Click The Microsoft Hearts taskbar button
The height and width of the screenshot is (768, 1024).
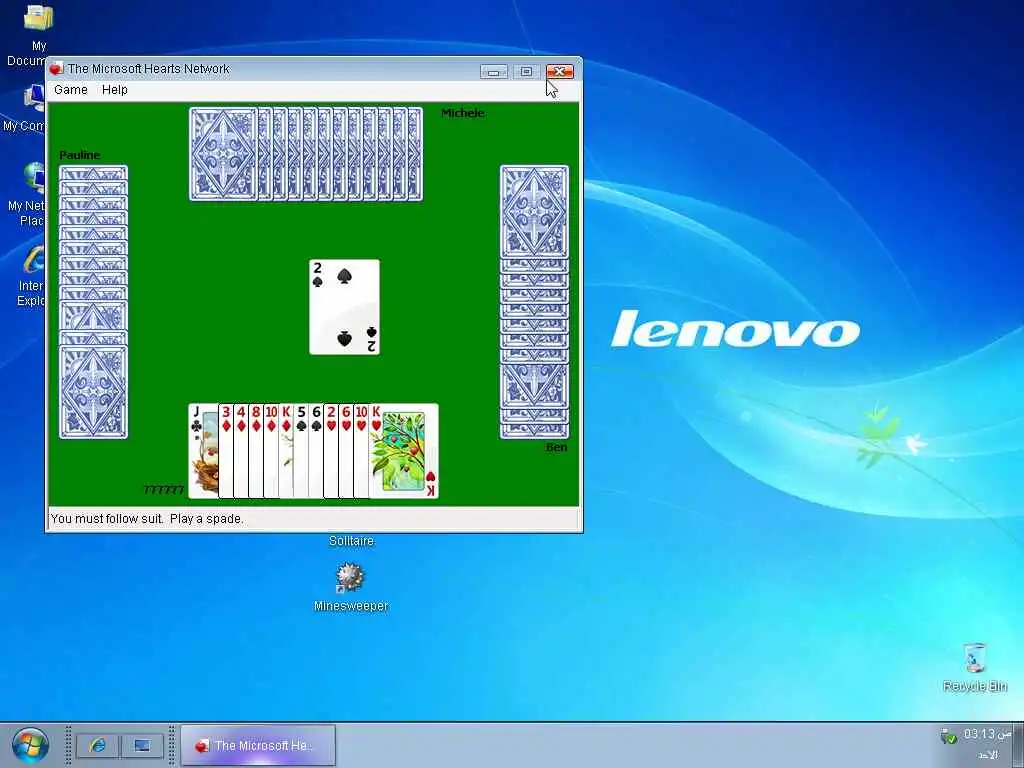(x=258, y=745)
